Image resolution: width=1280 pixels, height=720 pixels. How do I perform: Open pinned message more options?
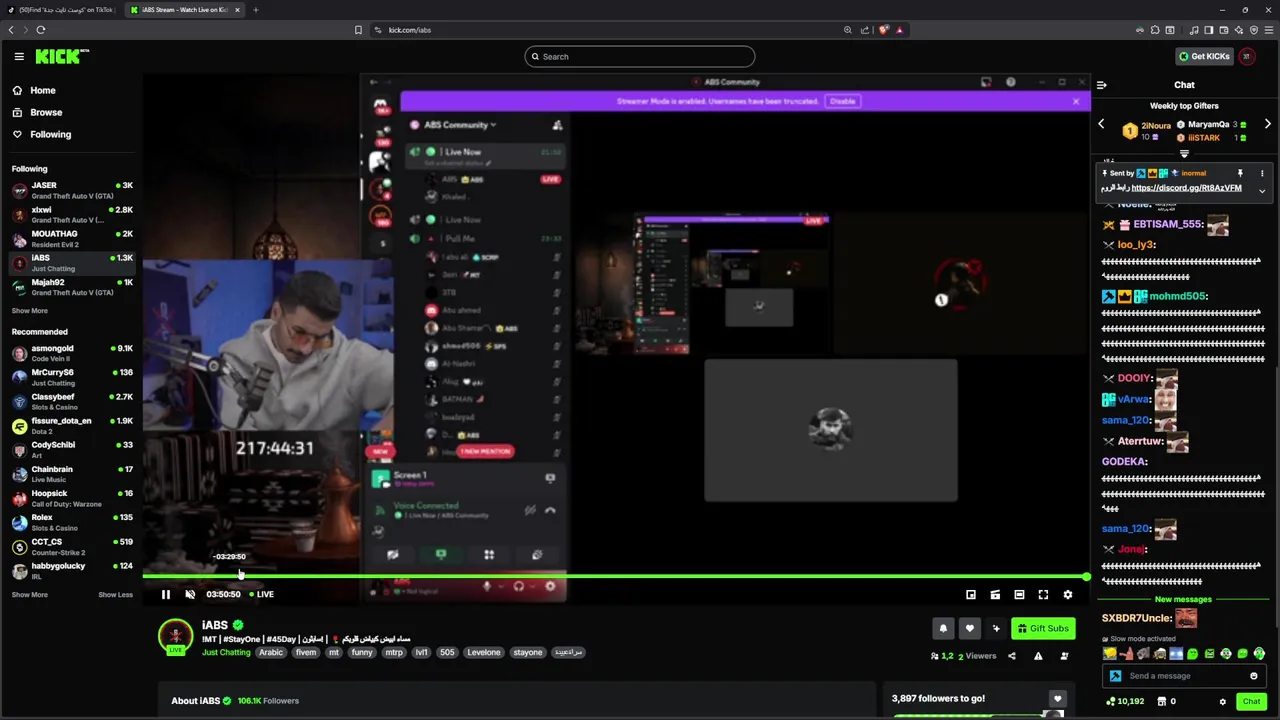[1262, 173]
